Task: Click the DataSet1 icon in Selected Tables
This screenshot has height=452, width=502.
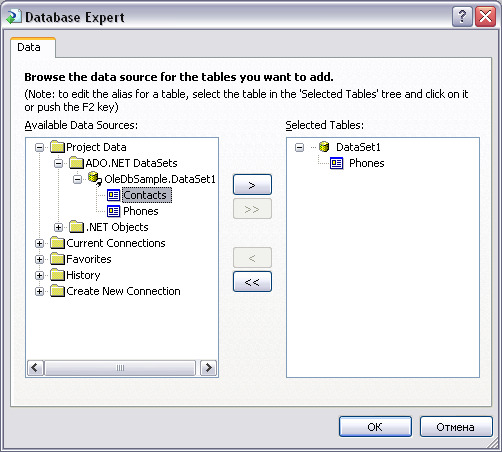Action: point(324,147)
